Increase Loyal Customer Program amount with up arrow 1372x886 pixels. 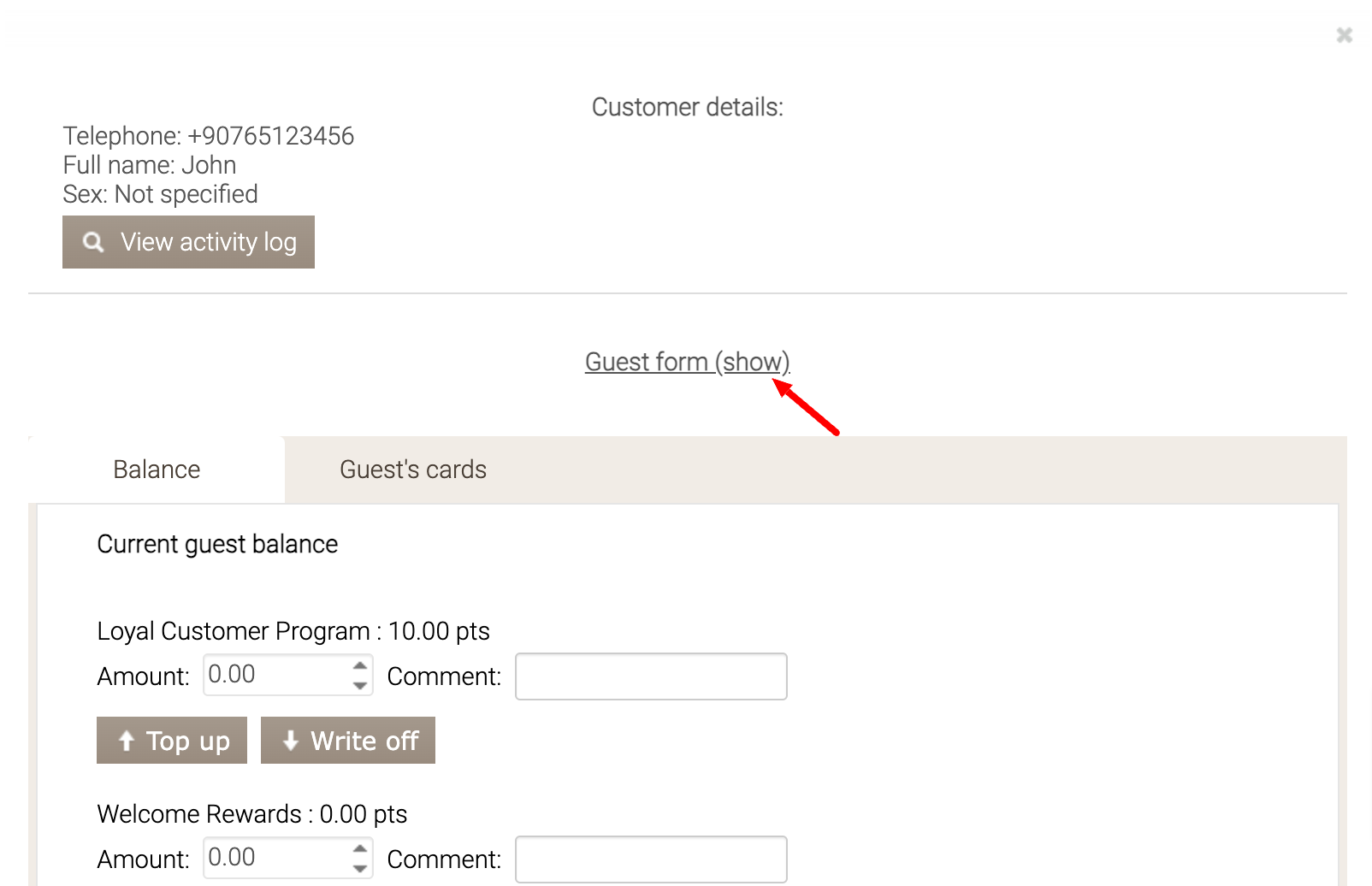pos(361,665)
